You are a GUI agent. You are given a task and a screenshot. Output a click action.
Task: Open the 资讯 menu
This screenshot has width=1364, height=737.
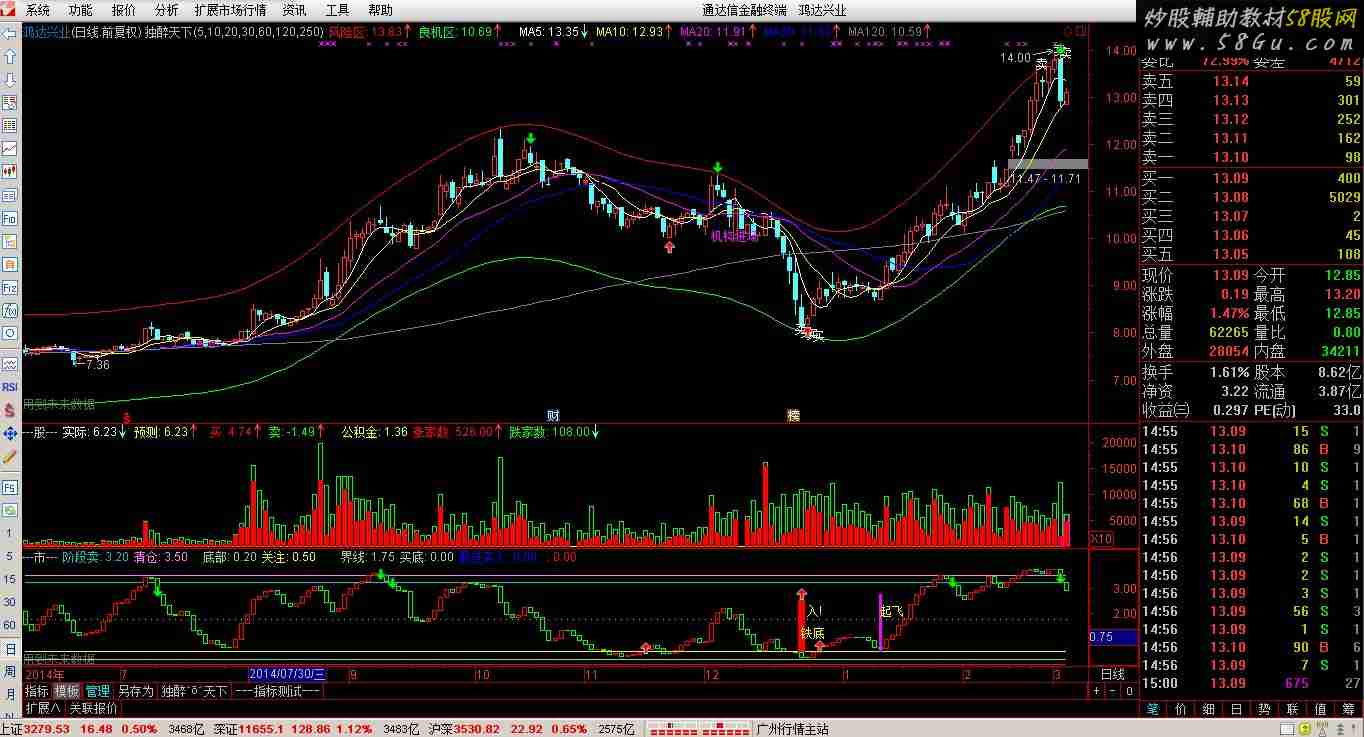pos(295,10)
